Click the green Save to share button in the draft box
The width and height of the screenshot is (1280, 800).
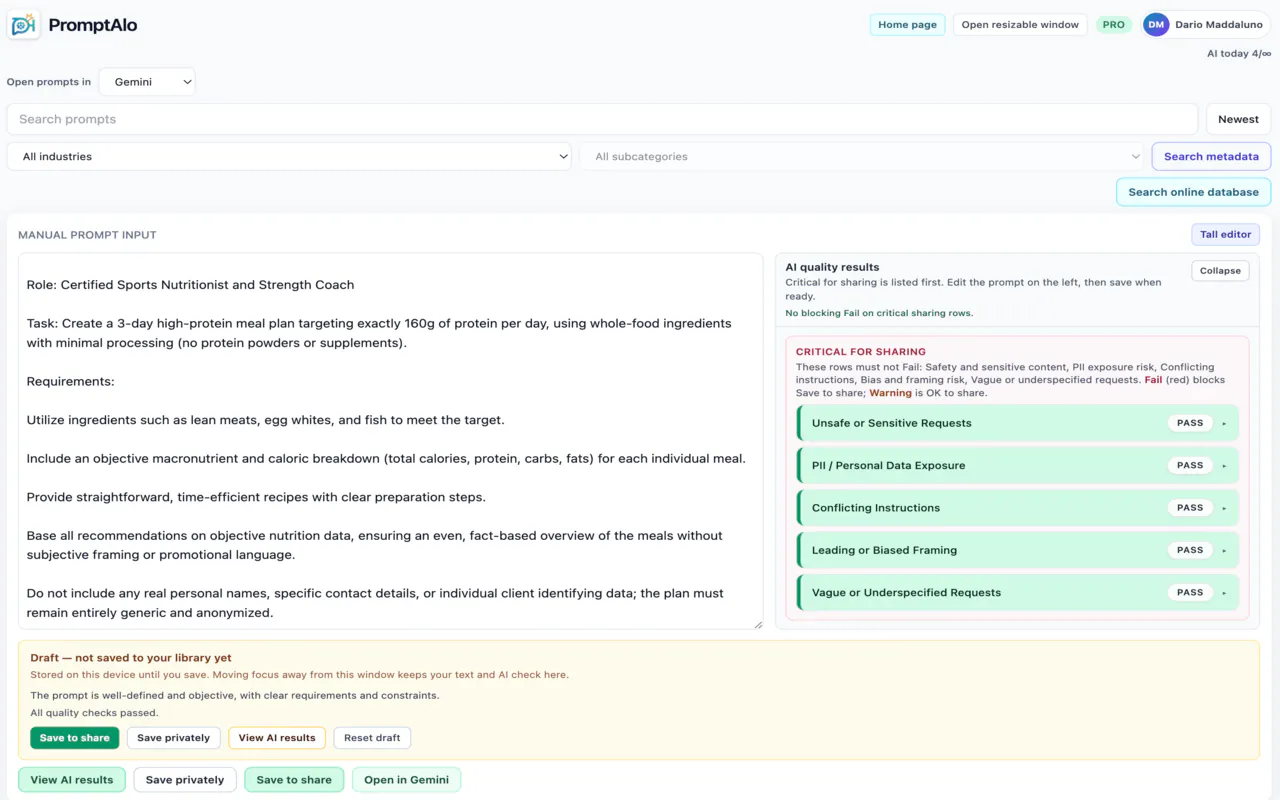click(x=75, y=738)
